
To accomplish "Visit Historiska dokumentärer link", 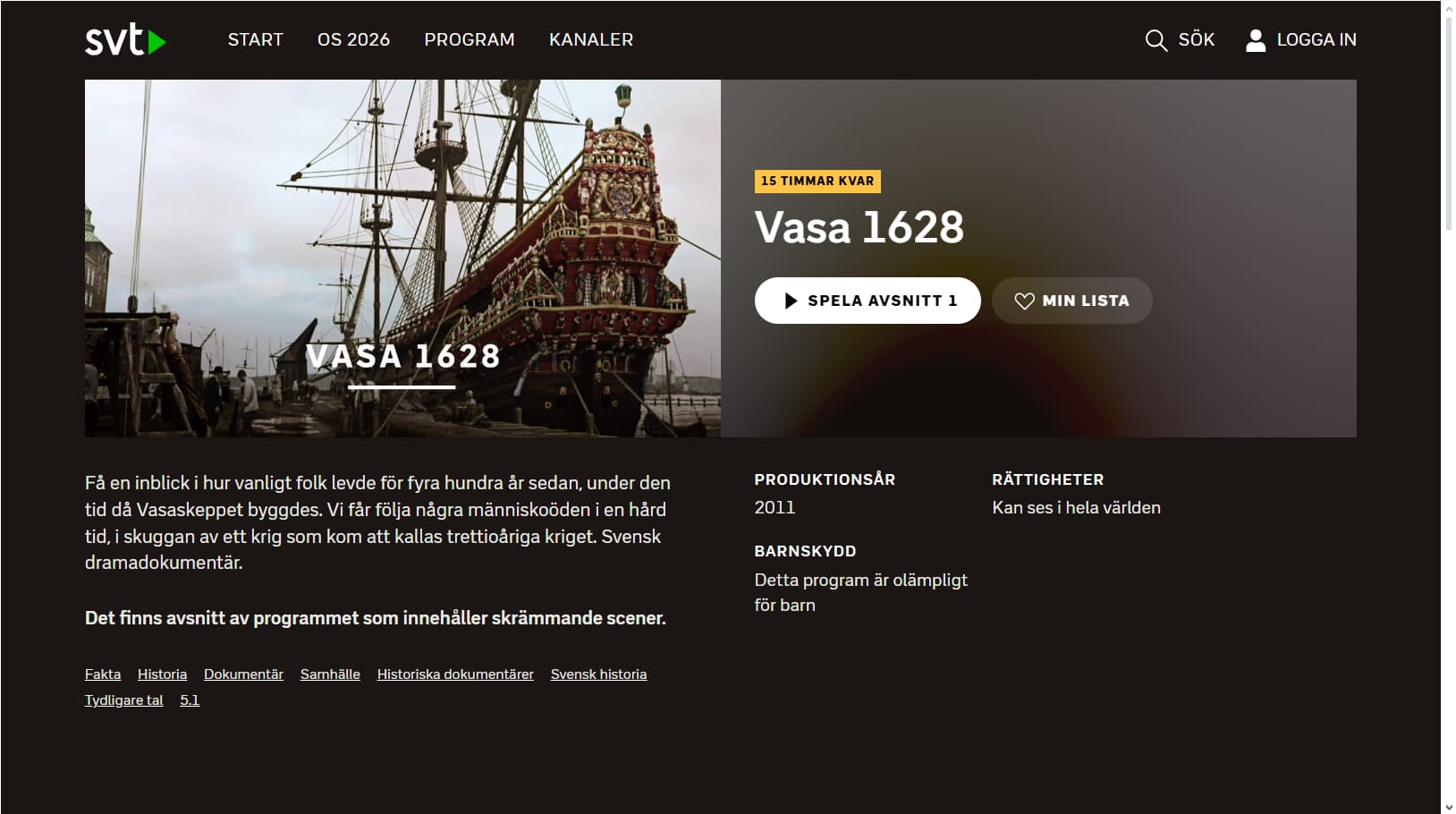I will pos(455,674).
